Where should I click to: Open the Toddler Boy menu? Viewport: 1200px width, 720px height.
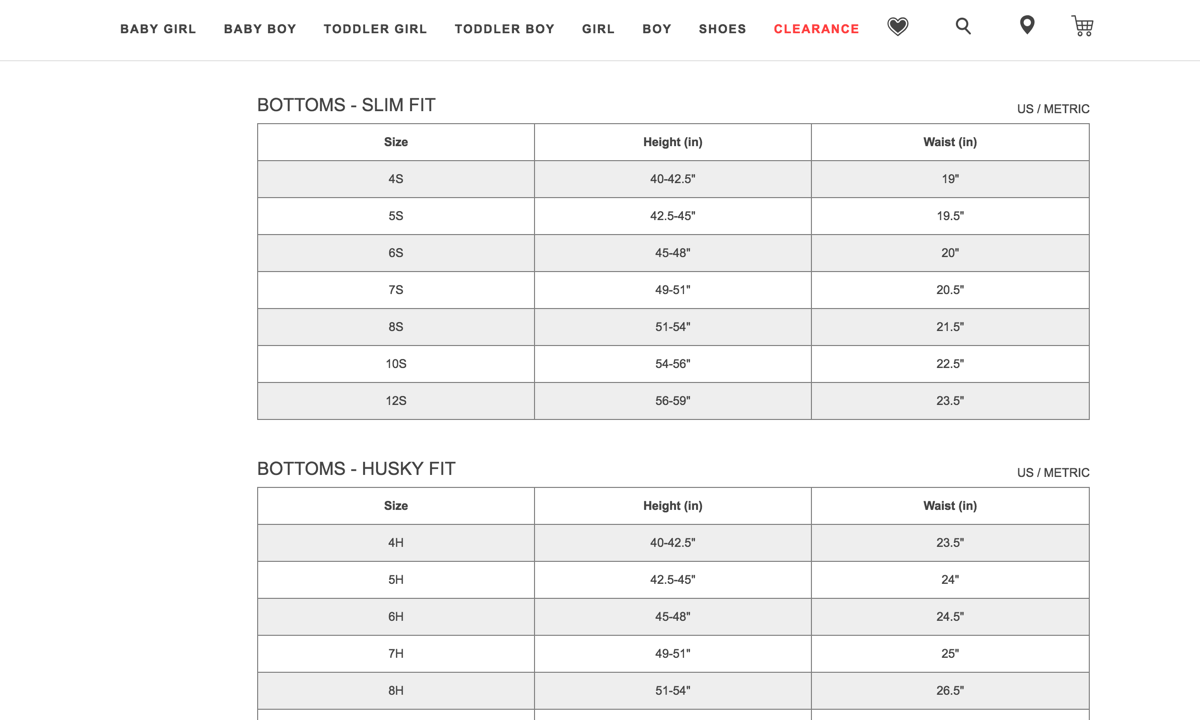pos(504,29)
